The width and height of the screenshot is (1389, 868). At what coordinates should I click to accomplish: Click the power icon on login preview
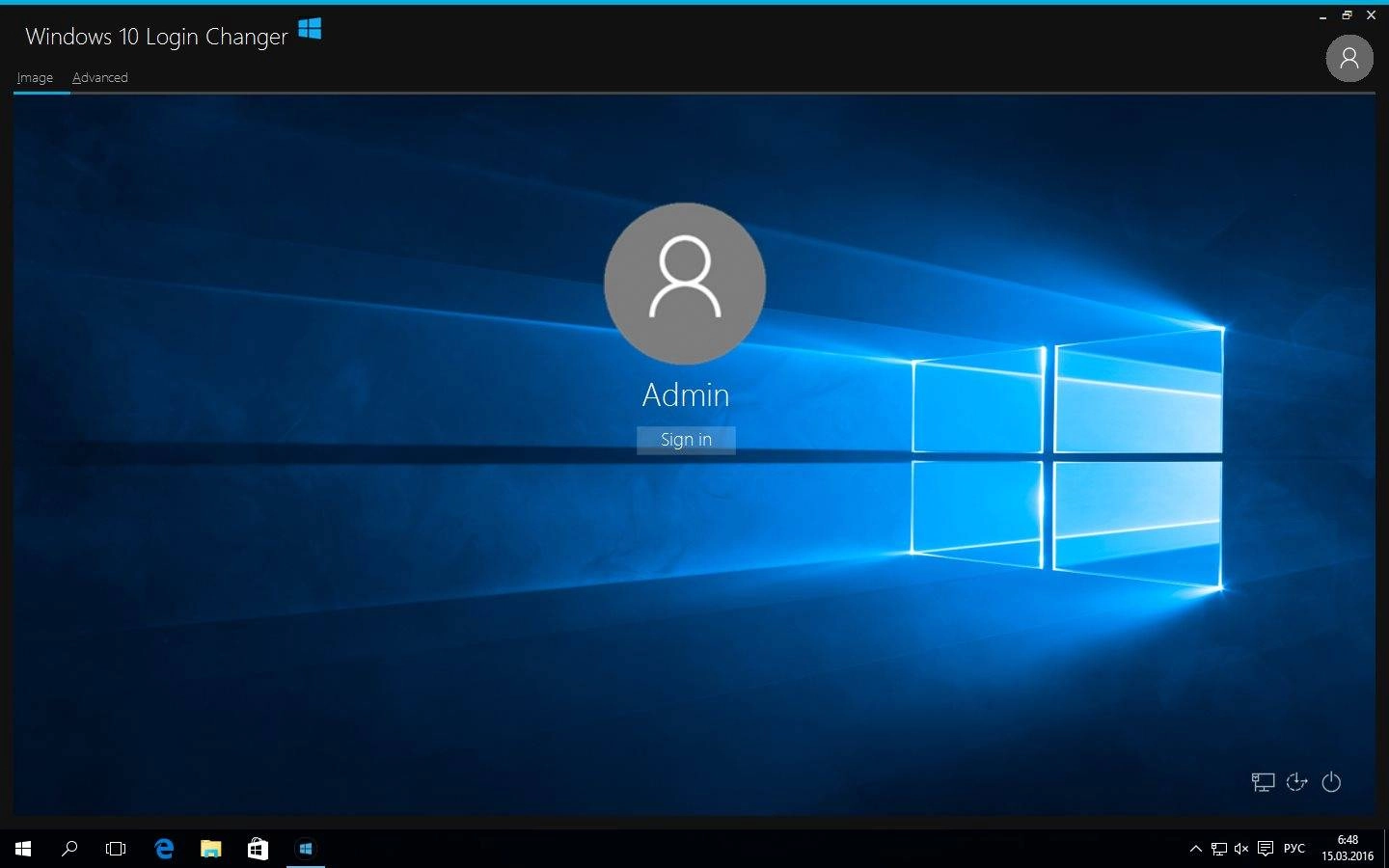coord(1331,782)
